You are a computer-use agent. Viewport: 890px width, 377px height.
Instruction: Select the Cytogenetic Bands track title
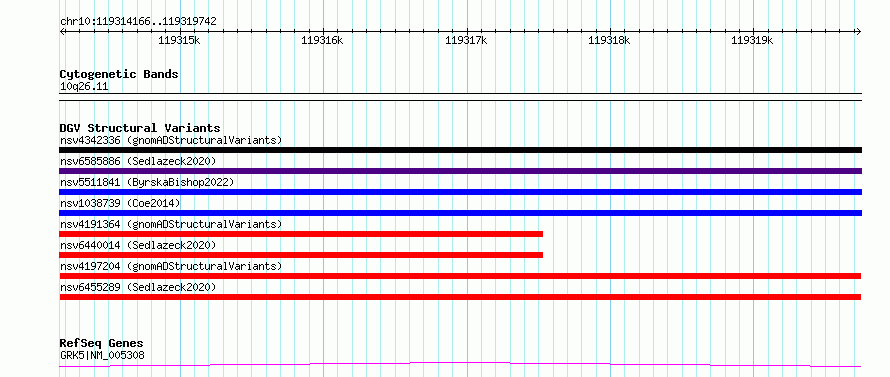[119, 74]
